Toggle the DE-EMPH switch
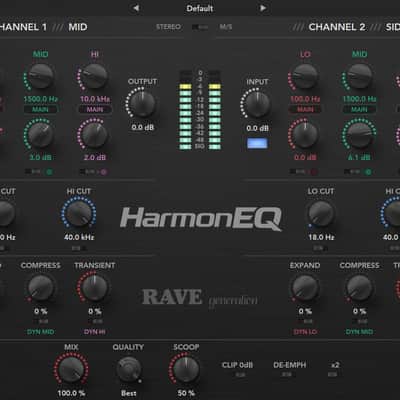 (286, 375)
